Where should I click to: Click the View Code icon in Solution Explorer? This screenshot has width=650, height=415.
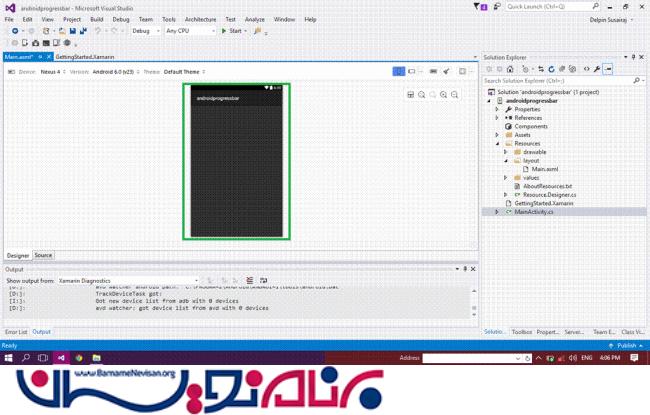tap(586, 69)
